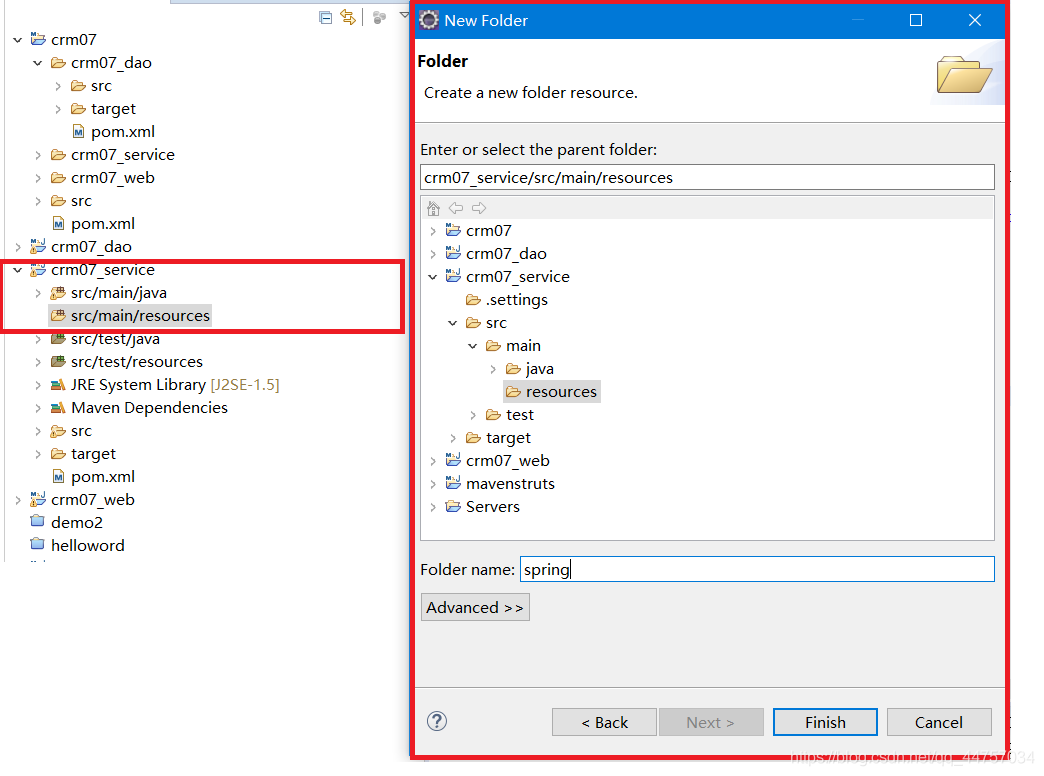Click the forward arrow icon in dialog tree toolbar
The image size is (1044, 776).
point(479,208)
